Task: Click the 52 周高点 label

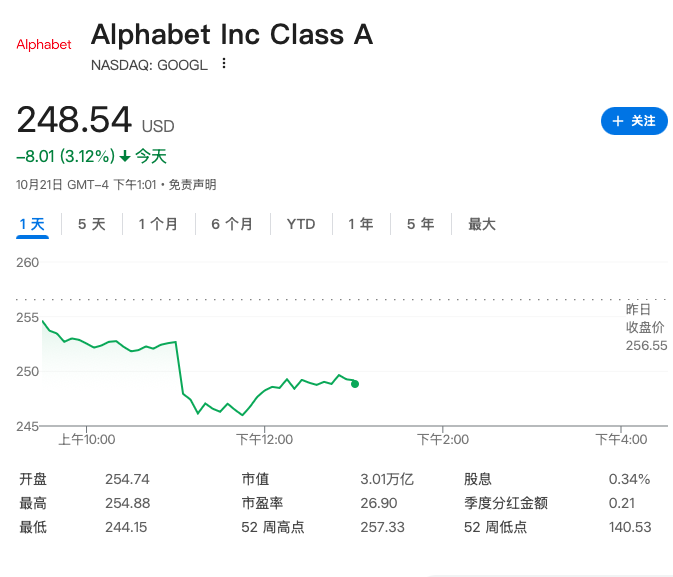Action: 273,527
